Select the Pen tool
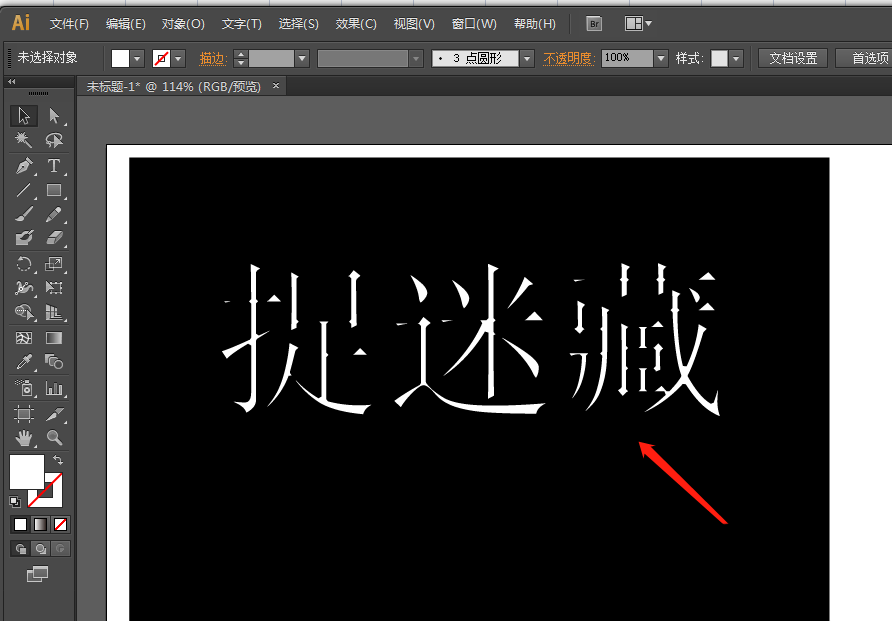 pyautogui.click(x=24, y=166)
